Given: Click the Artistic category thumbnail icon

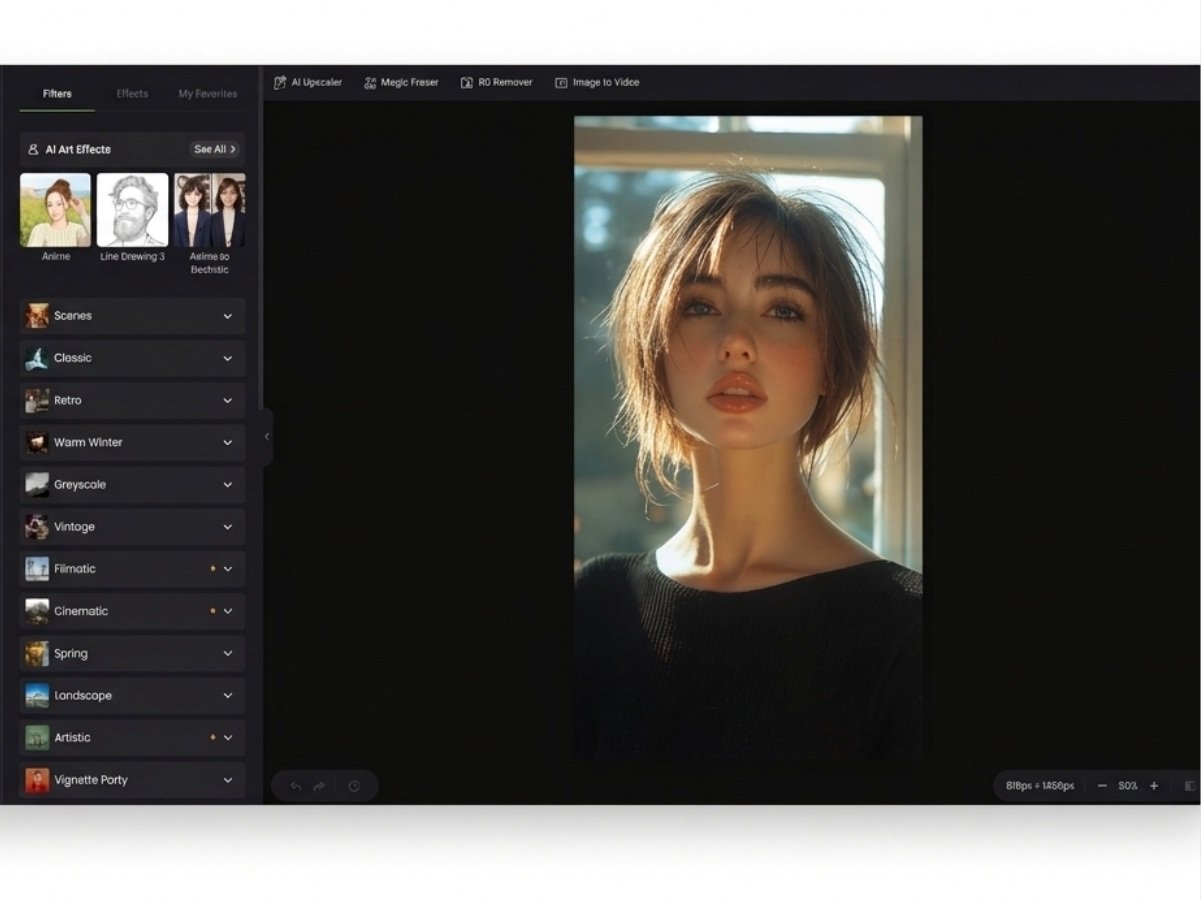Looking at the screenshot, I should (x=37, y=738).
